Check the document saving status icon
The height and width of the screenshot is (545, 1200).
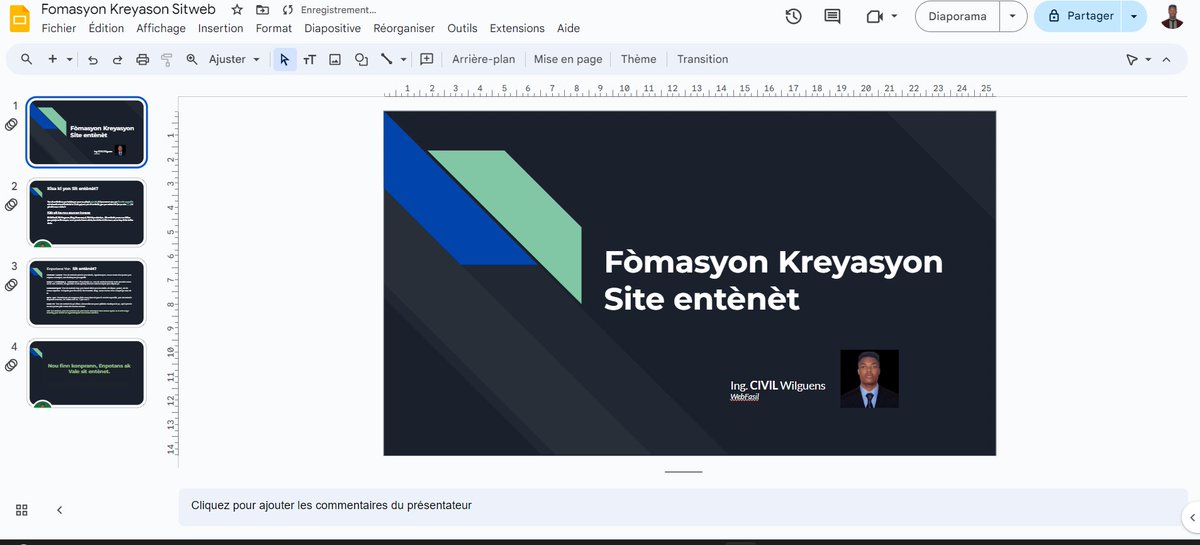[x=287, y=9]
